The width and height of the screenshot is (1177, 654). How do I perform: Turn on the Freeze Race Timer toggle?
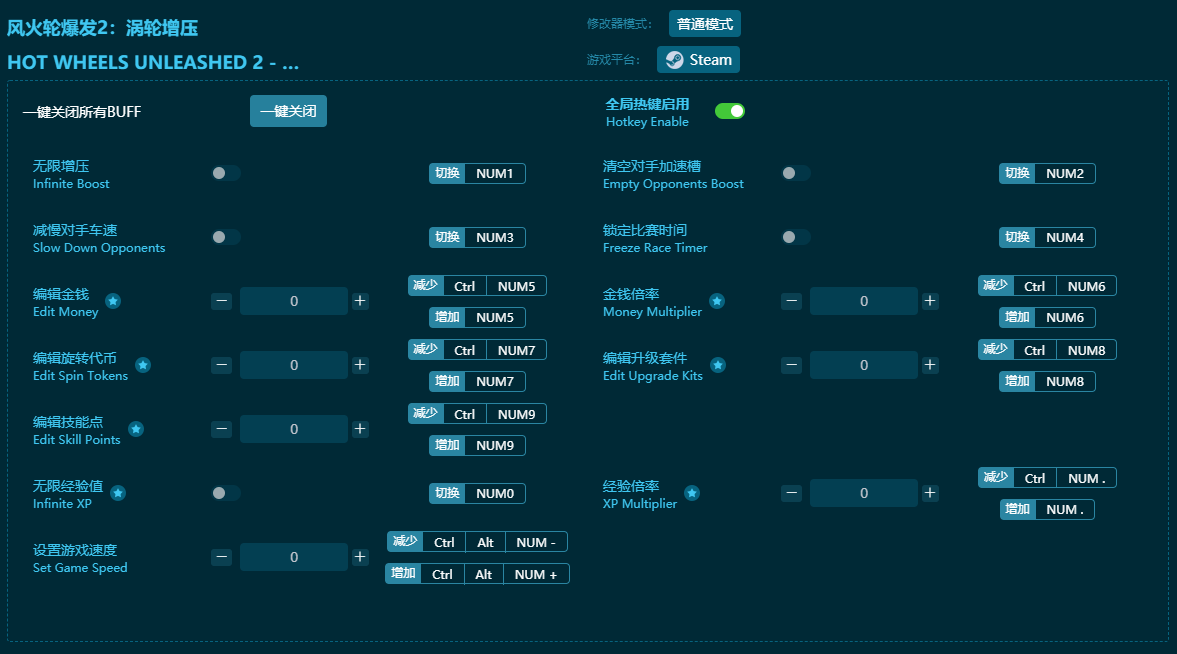click(x=796, y=237)
